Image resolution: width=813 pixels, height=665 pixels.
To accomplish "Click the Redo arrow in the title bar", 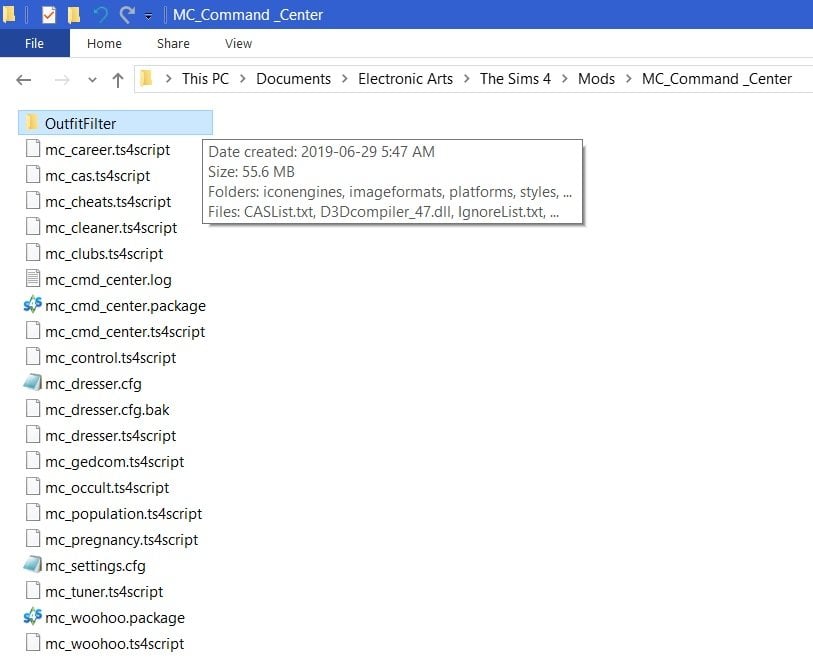I will click(x=127, y=15).
